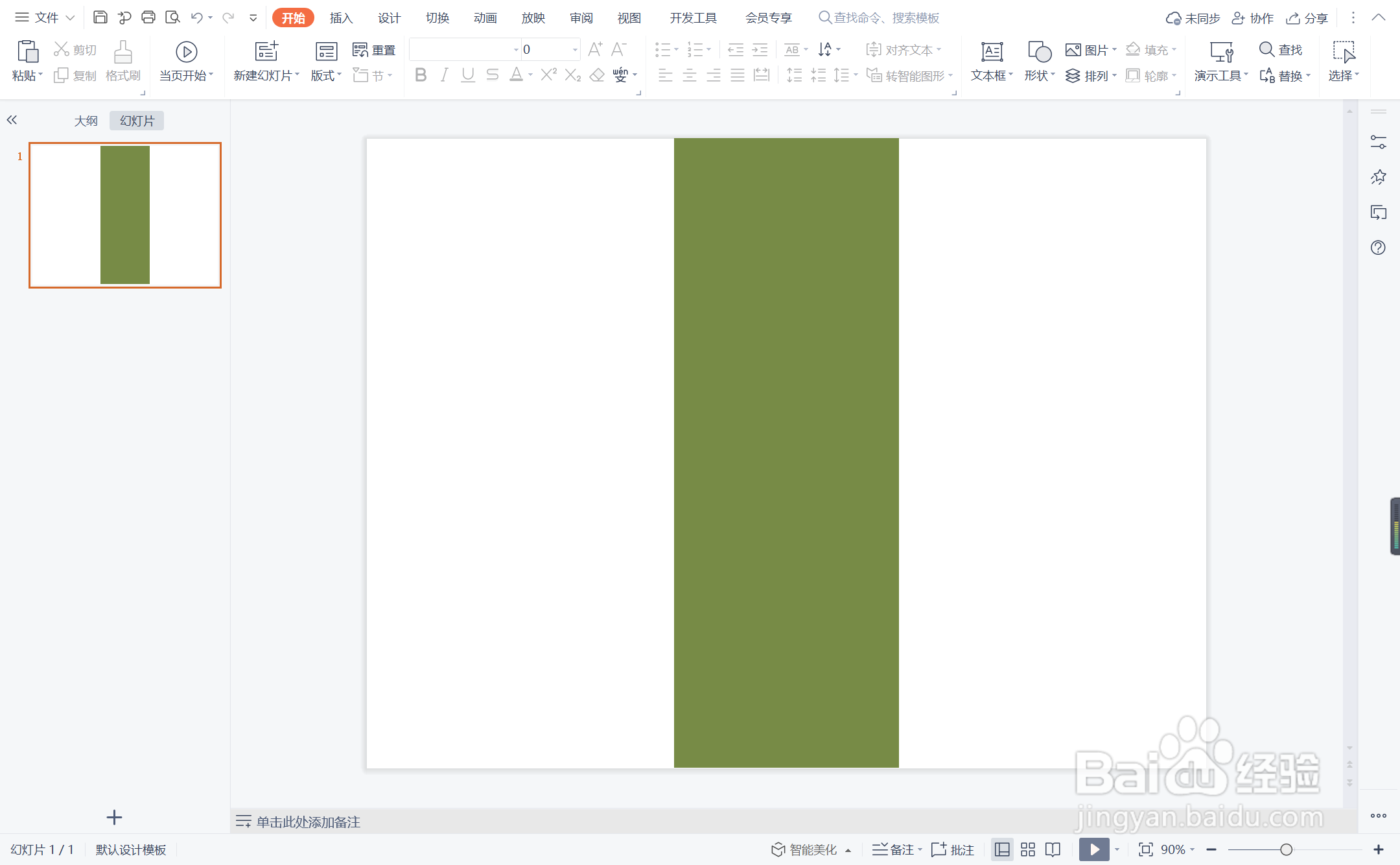
Task: Clear formatting eraser icon
Action: click(597, 76)
